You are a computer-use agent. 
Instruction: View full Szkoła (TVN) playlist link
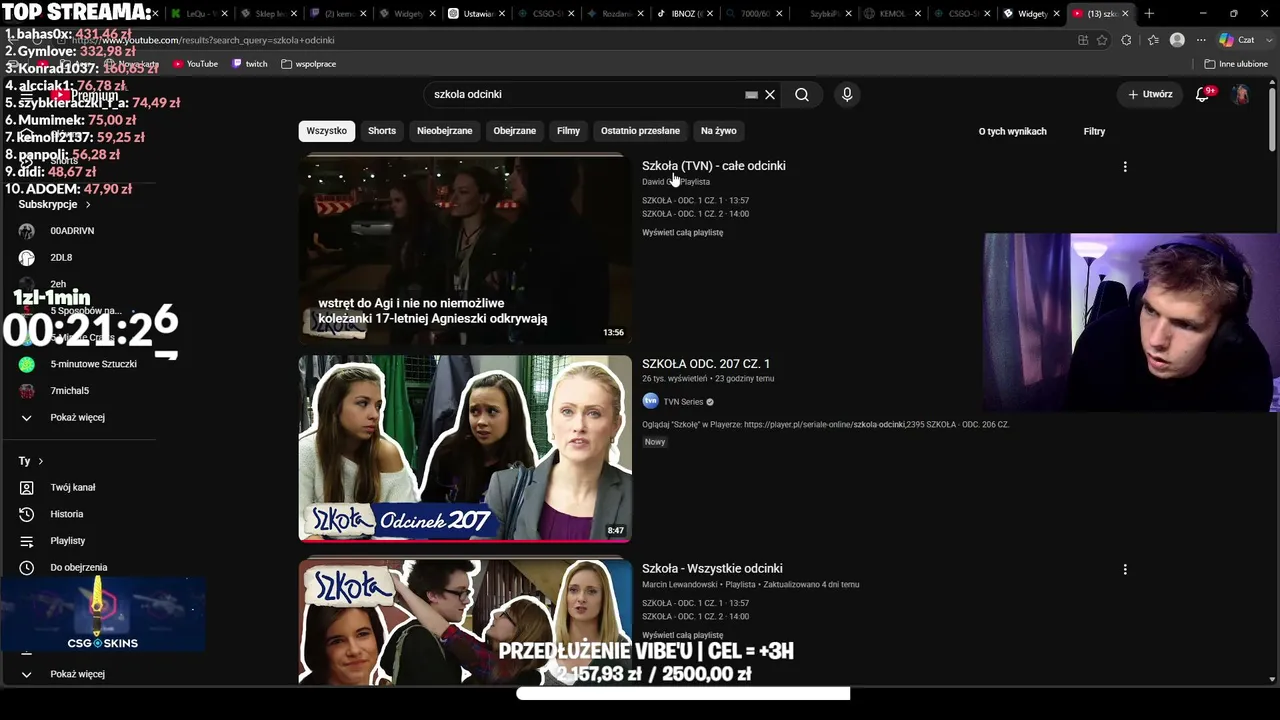(x=682, y=233)
